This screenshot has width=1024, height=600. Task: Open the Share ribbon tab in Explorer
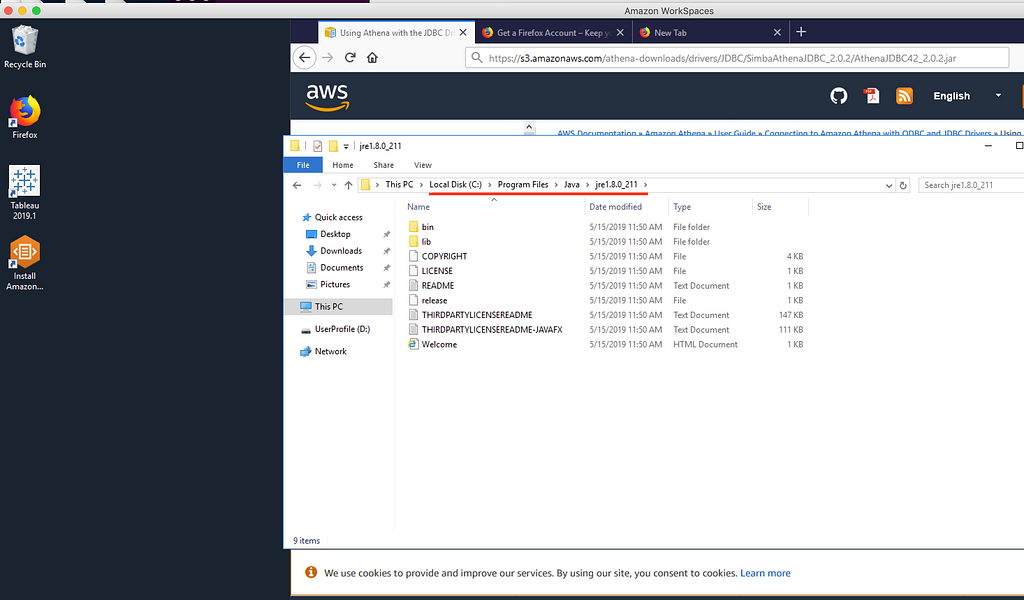click(x=383, y=165)
